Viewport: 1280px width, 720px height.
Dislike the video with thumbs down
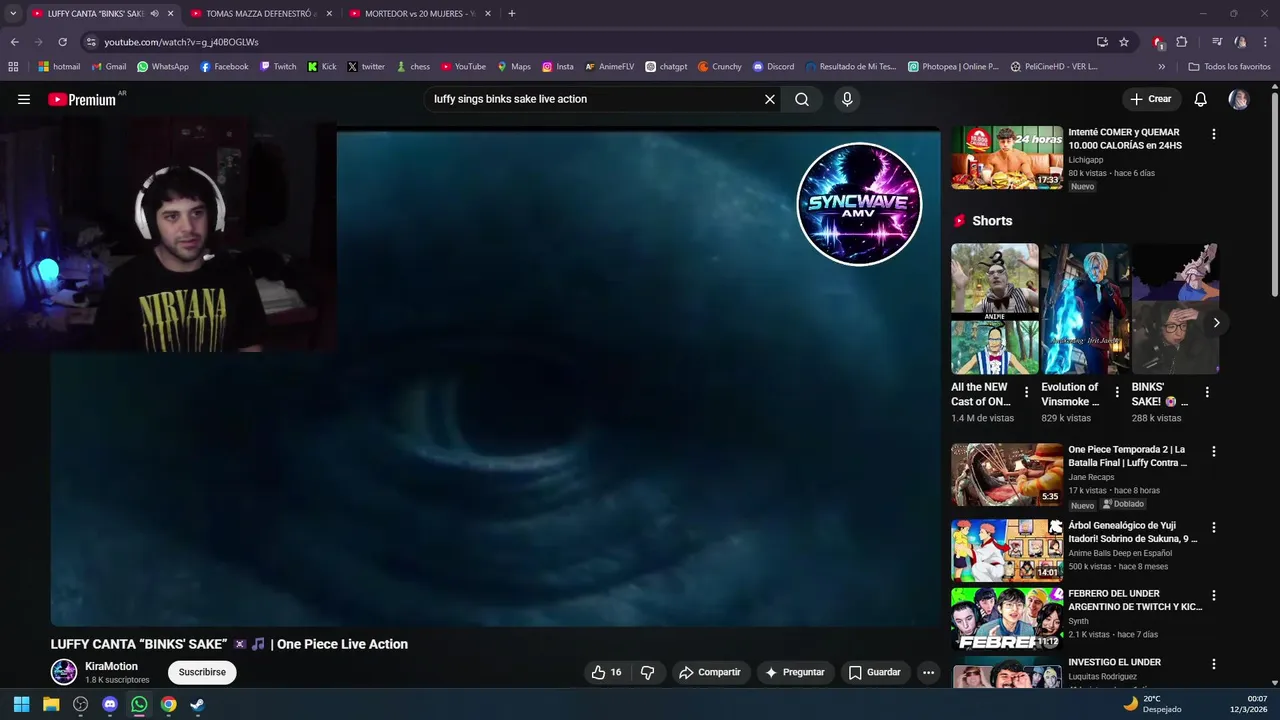point(647,672)
